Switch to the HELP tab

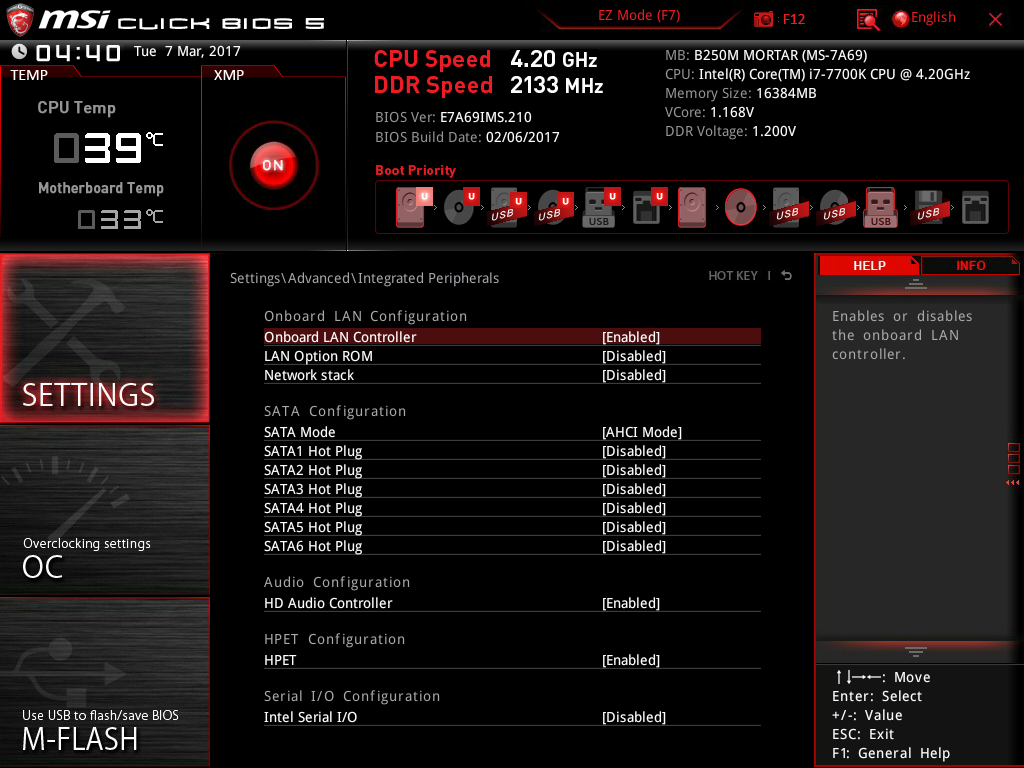tap(868, 265)
